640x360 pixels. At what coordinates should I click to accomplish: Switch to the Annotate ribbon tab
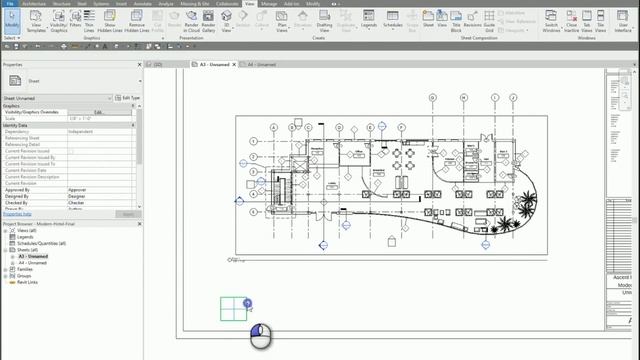143,4
